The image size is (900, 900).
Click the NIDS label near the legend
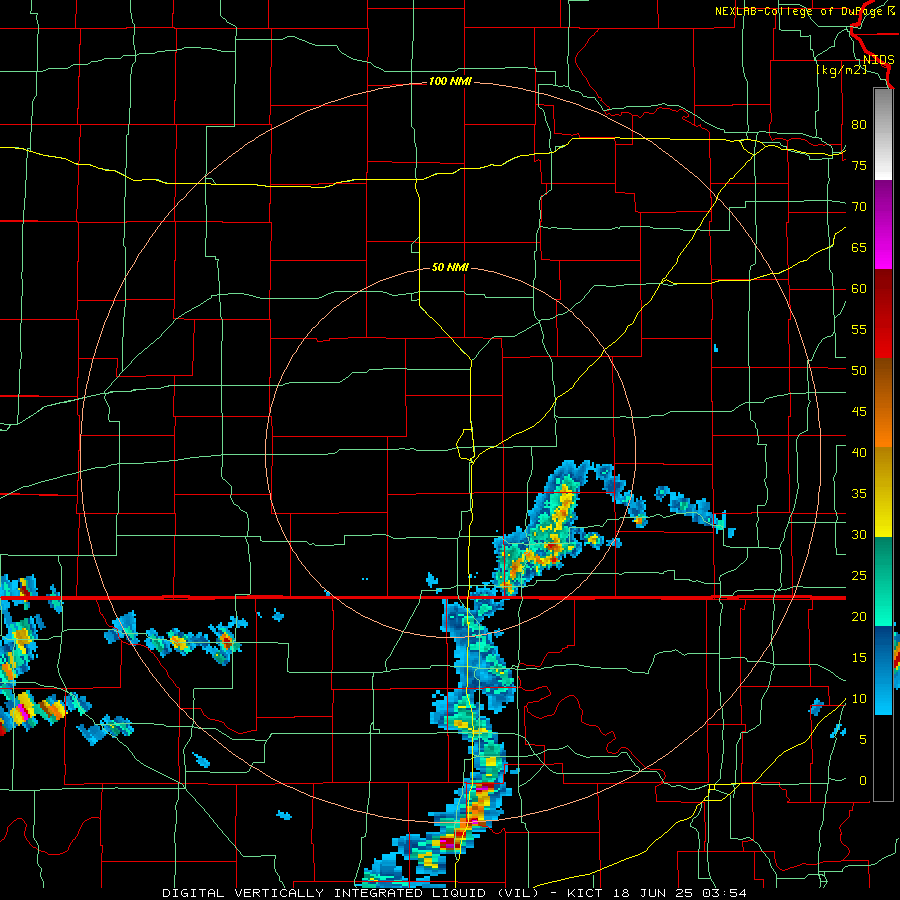(x=878, y=60)
